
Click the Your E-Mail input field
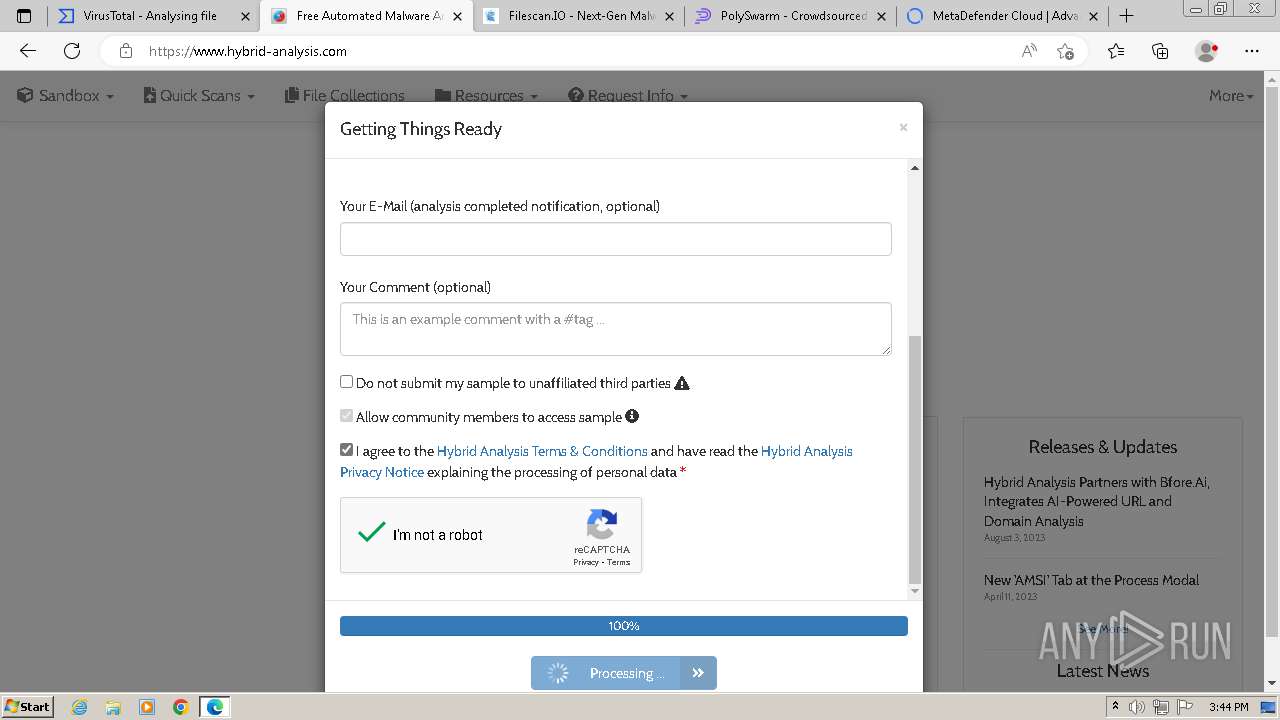[x=616, y=239]
